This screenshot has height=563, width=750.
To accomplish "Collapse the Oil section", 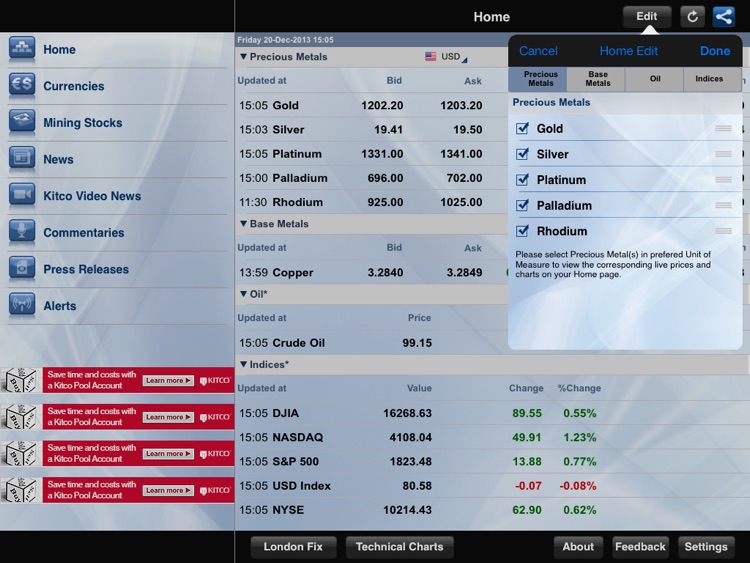I will (x=243, y=294).
